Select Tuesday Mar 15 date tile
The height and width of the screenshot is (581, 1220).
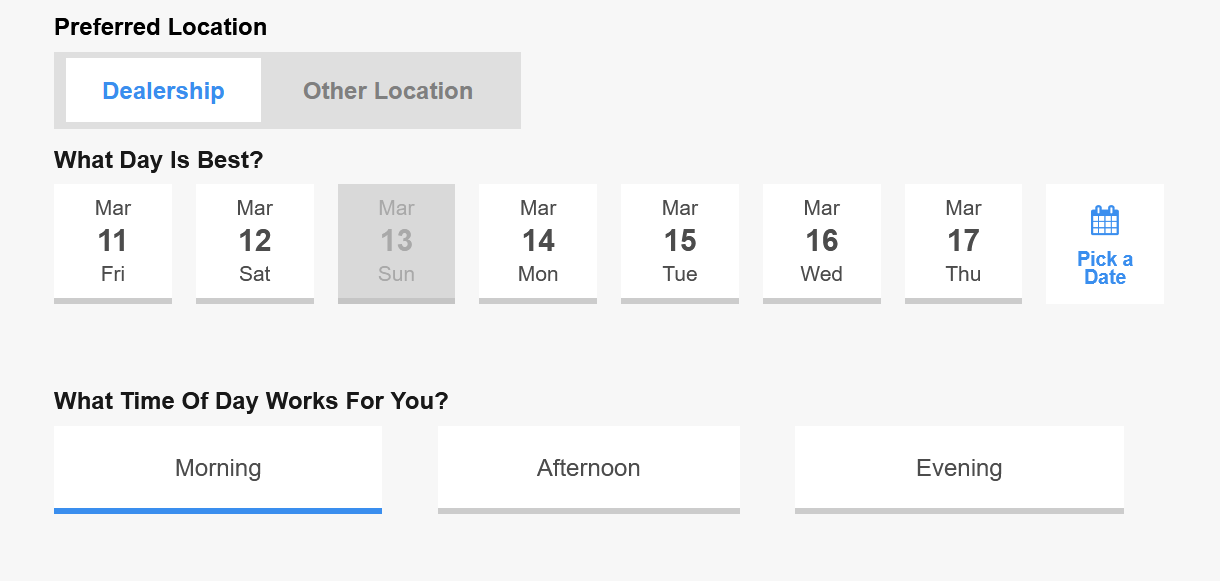pos(680,243)
